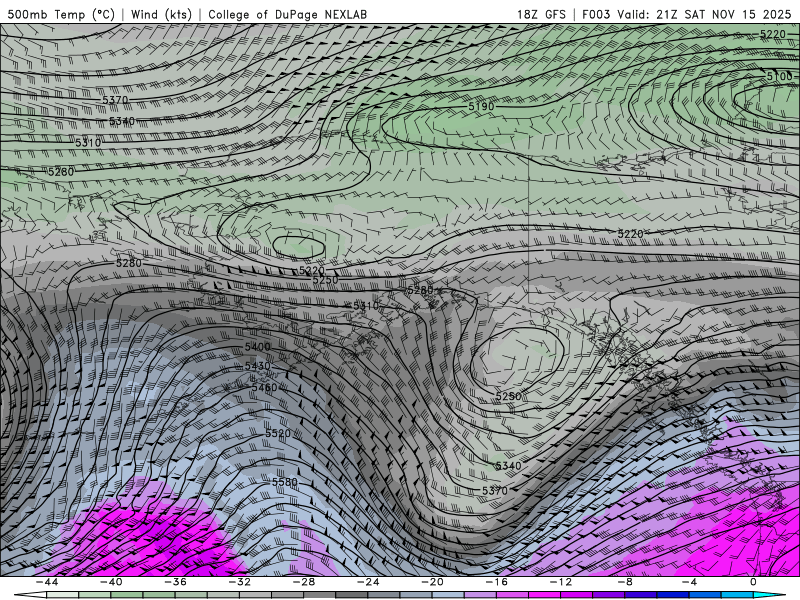Image resolution: width=800 pixels, height=600 pixels.
Task: Click the 5400 contour label
Action: click(257, 347)
